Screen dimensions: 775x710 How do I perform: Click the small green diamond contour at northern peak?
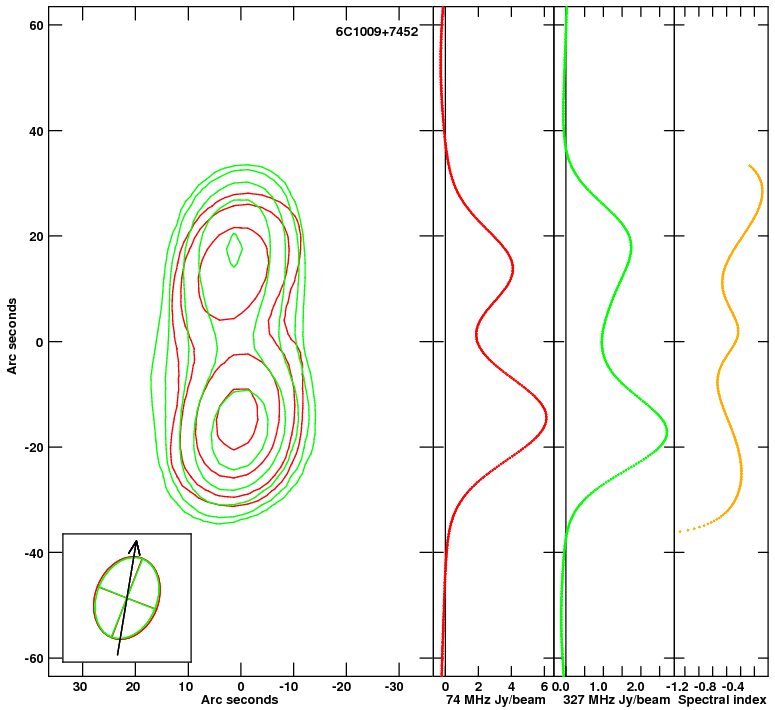tap(234, 250)
